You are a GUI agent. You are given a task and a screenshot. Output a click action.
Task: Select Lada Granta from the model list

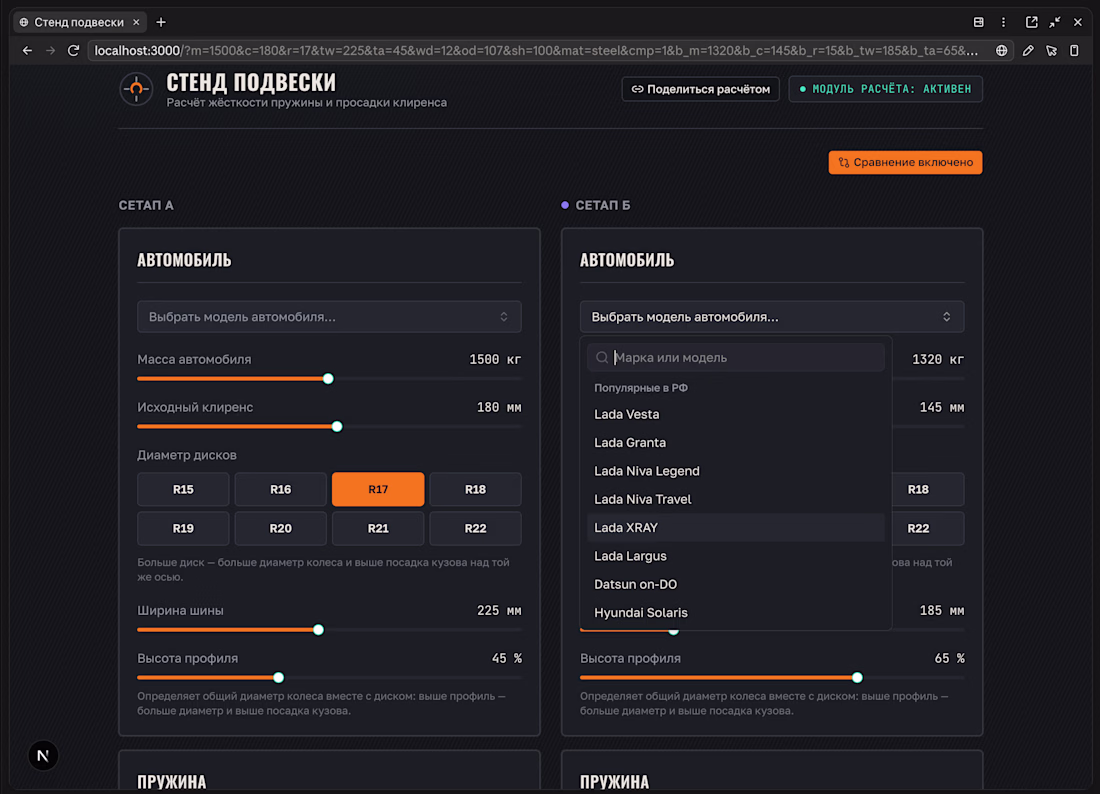coord(736,443)
